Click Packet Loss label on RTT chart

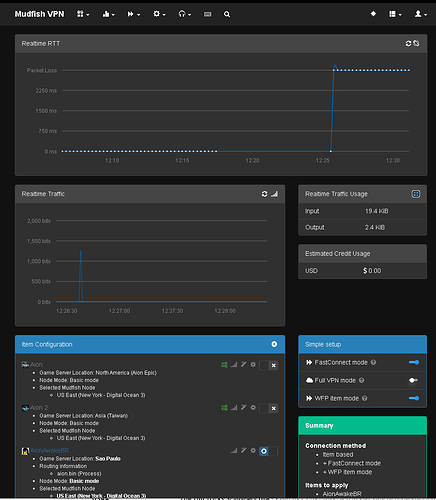(42, 70)
